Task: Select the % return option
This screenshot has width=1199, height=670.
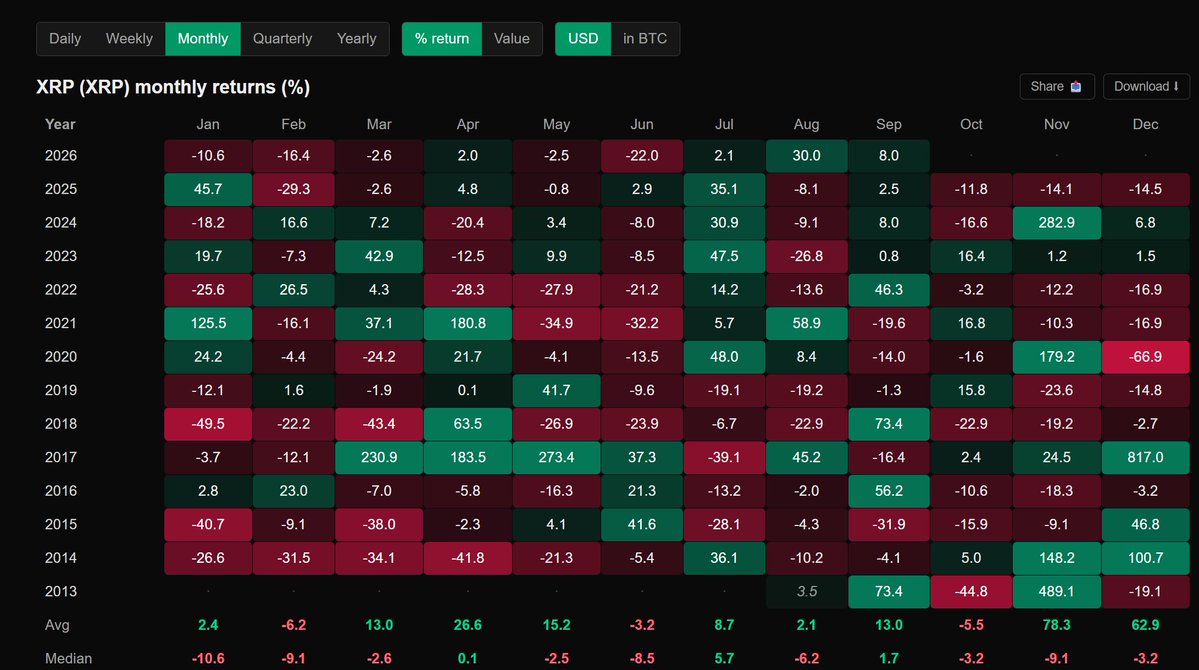Action: [442, 39]
